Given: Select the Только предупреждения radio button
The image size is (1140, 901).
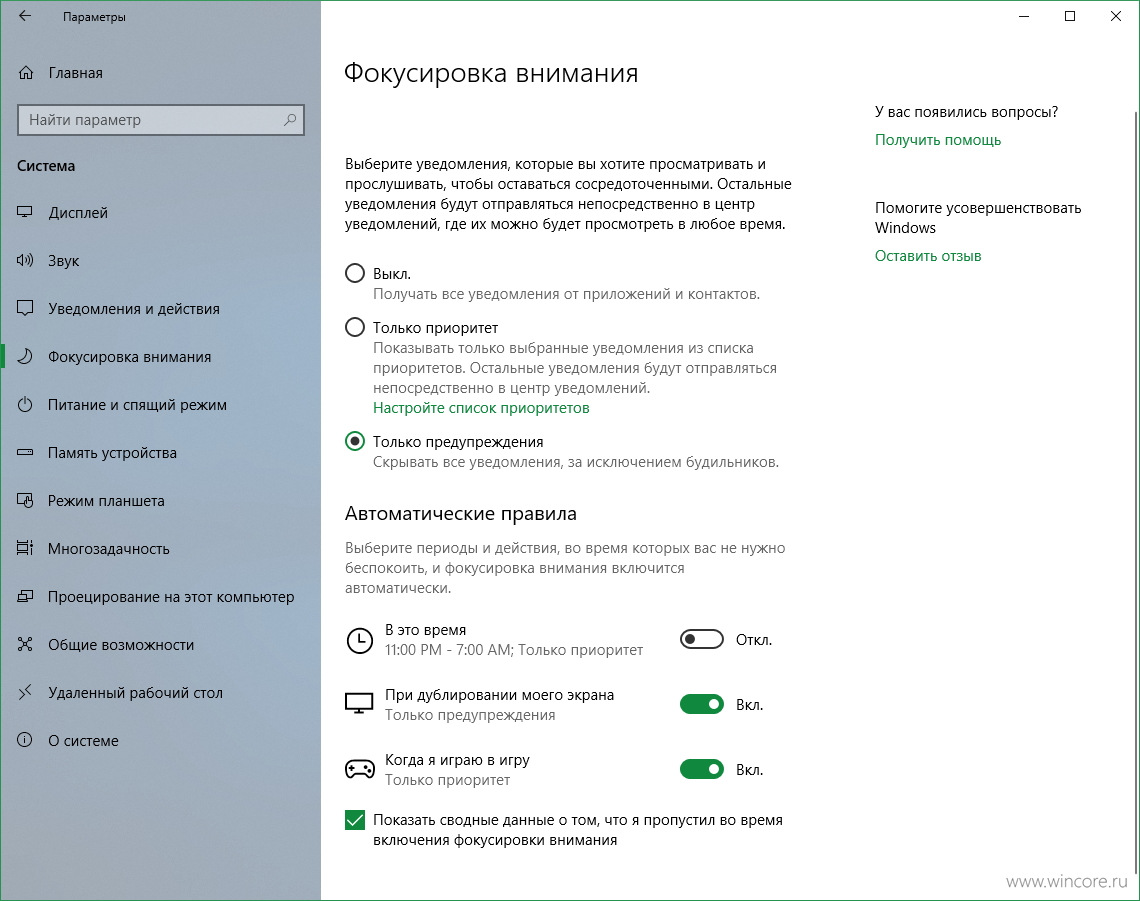Looking at the screenshot, I should pyautogui.click(x=355, y=441).
